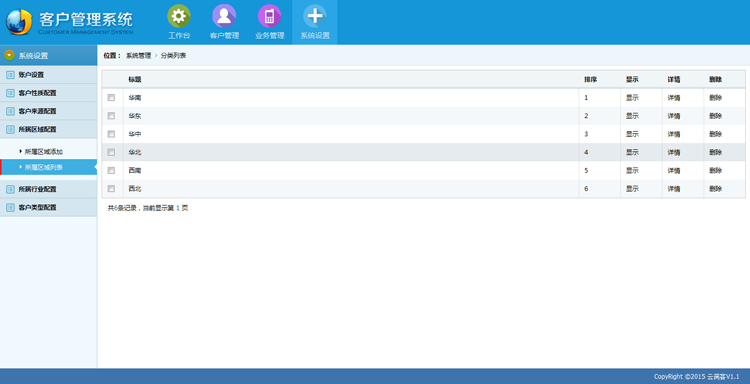Click 显示 link in the 西南 row
This screenshot has height=384, width=750.
click(x=632, y=170)
